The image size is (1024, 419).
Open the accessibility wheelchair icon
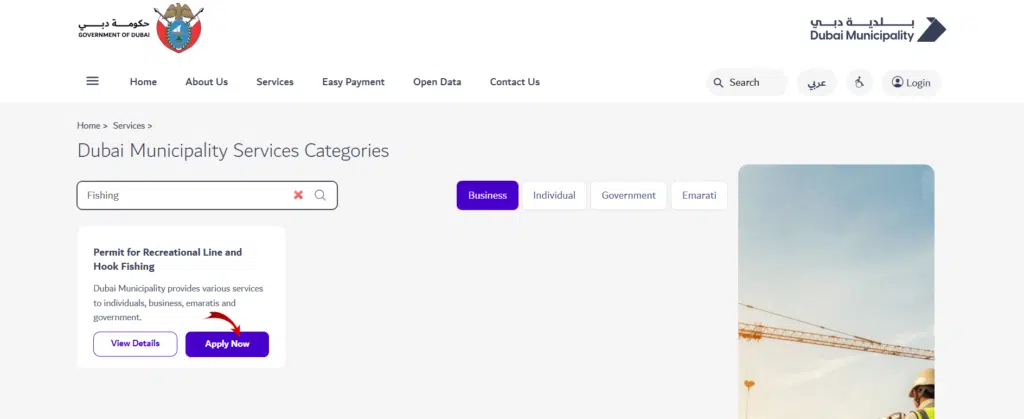[x=859, y=82]
